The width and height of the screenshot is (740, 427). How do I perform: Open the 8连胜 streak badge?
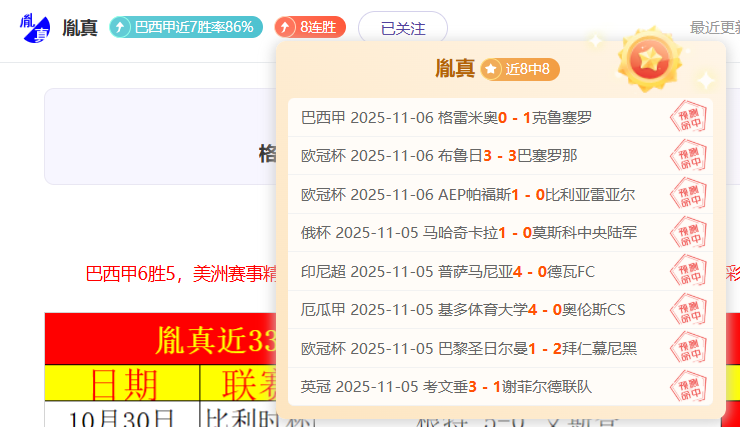click(x=310, y=28)
